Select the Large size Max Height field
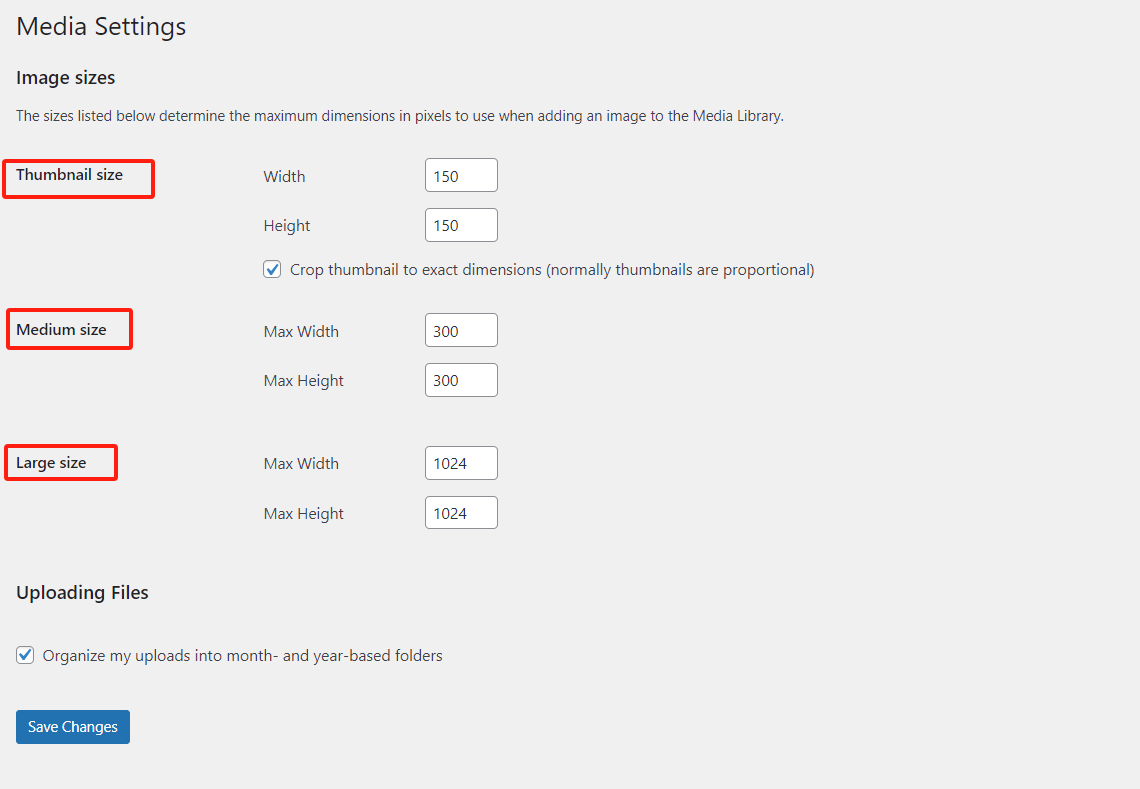The height and width of the screenshot is (789, 1140). click(461, 513)
